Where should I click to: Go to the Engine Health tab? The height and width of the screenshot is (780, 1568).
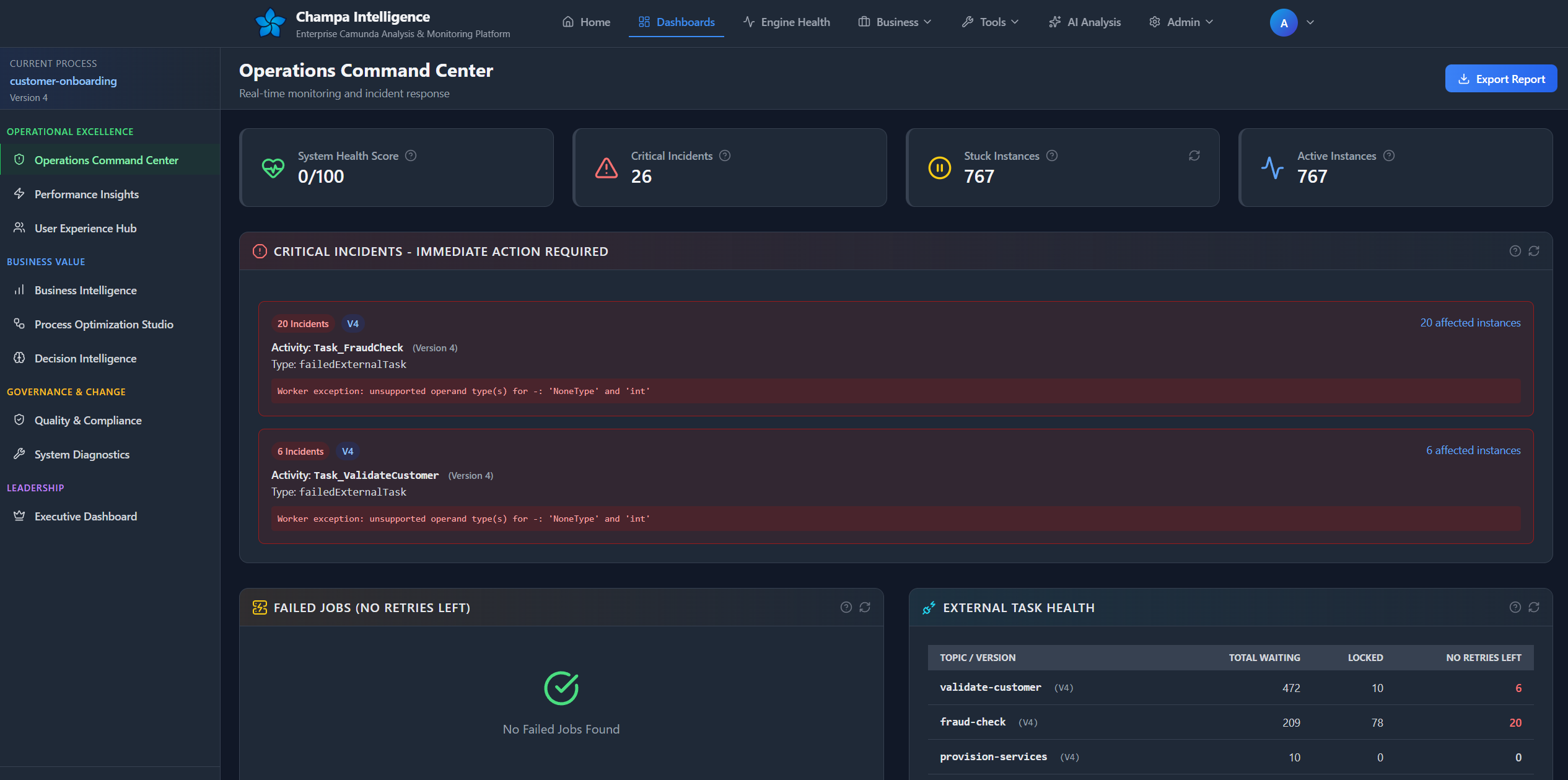(787, 22)
